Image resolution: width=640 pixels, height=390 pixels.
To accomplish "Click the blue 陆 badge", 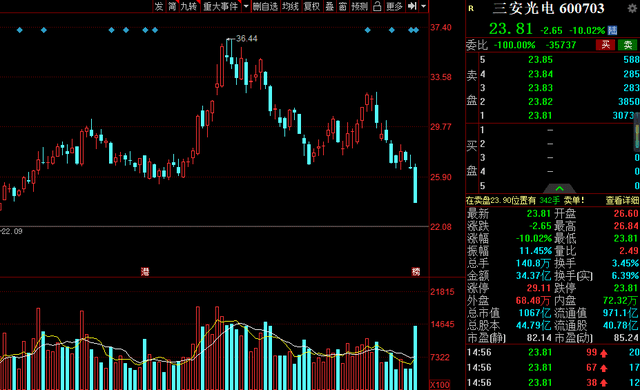I will point(612,30).
